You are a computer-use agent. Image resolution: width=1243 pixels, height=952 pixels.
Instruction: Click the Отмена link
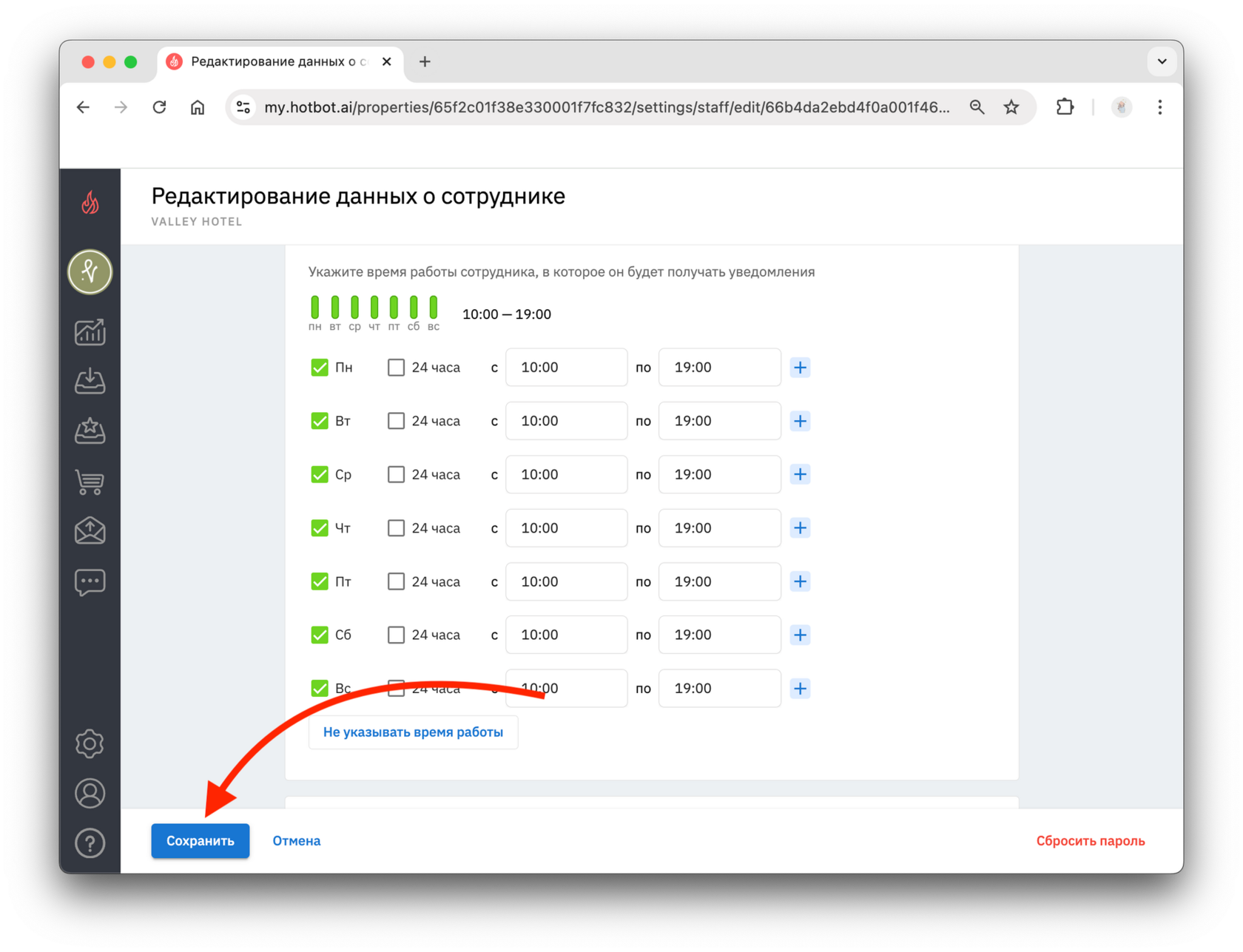tap(296, 841)
